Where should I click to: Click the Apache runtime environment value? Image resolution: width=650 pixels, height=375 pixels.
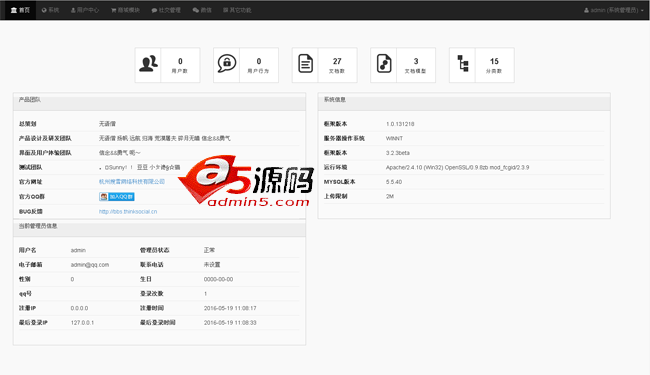(457, 167)
